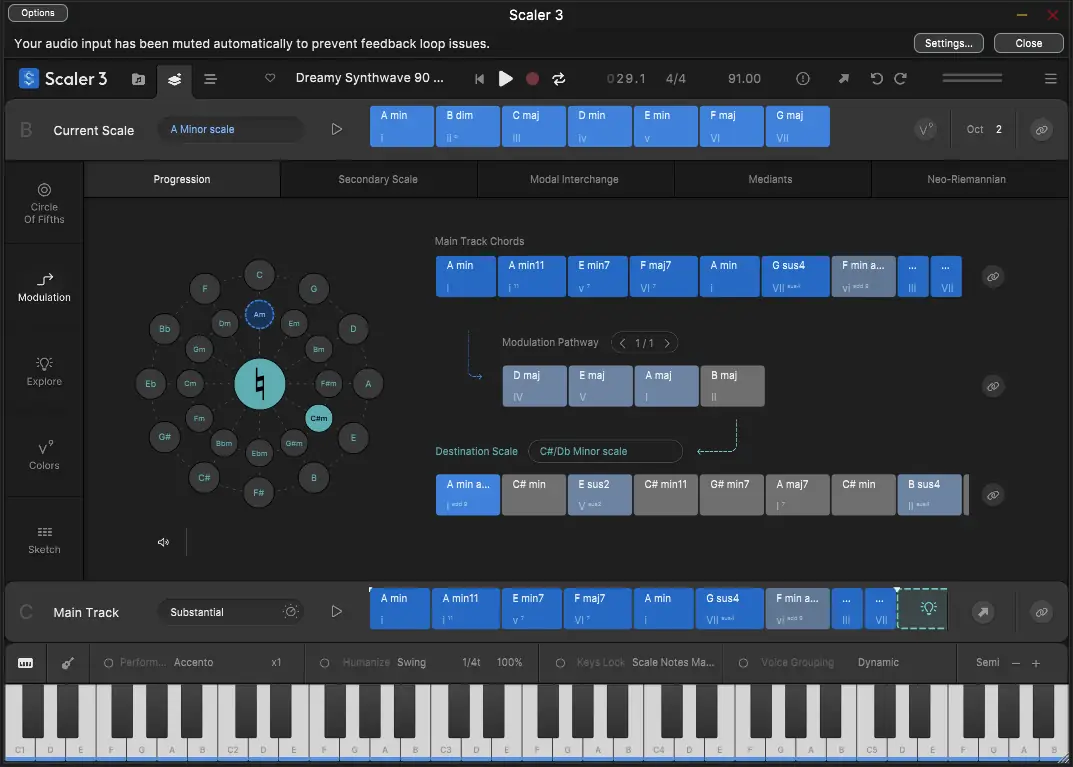Image resolution: width=1073 pixels, height=767 pixels.
Task: Open the Dynamic voice grouping dropdown
Action: (878, 663)
